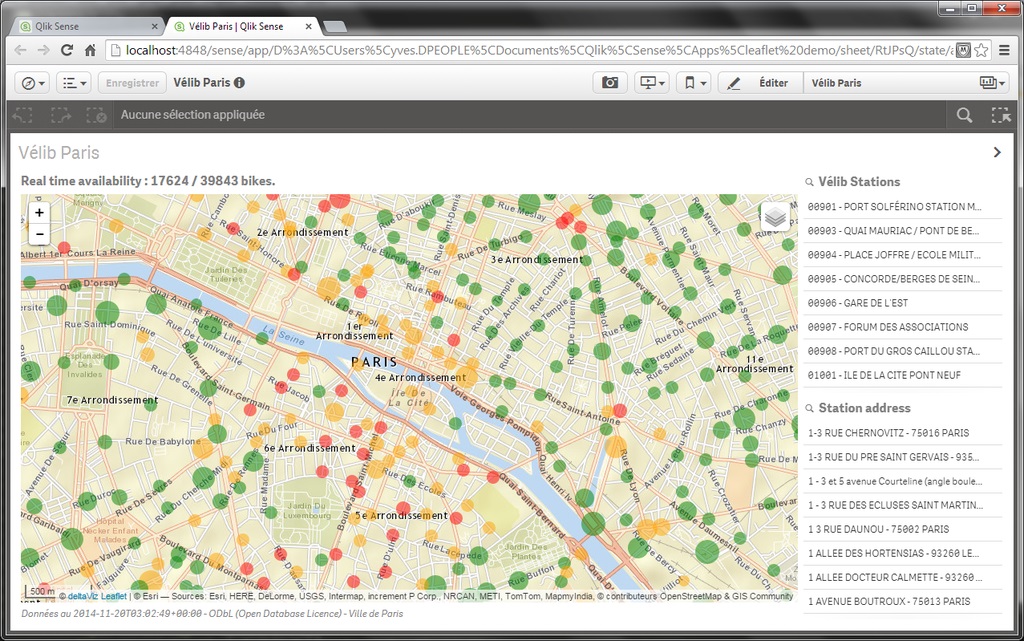Open the map layers control
The height and width of the screenshot is (641, 1024).
[775, 216]
